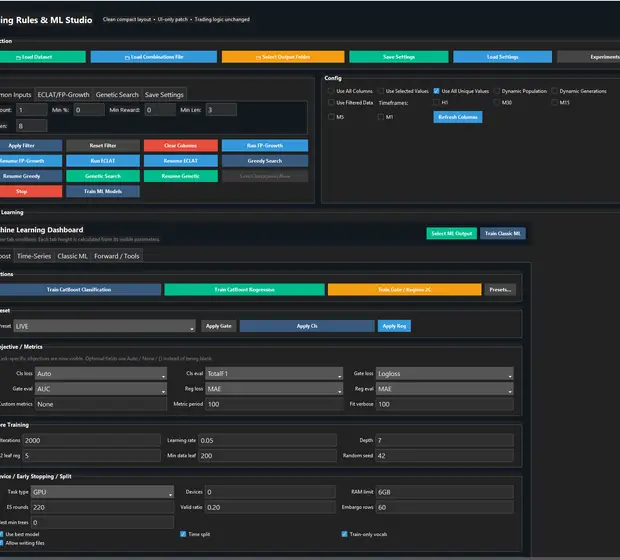Enable the Dynamic Population checkbox
This screenshot has width=620, height=560.
(497, 91)
